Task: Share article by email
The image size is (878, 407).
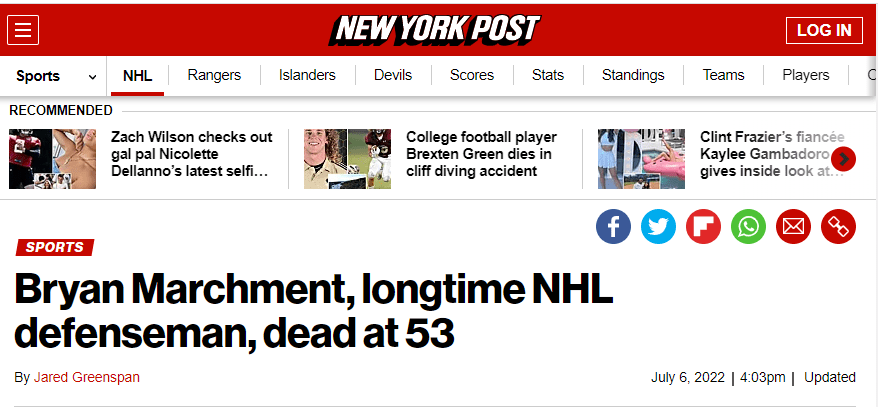Action: [793, 227]
